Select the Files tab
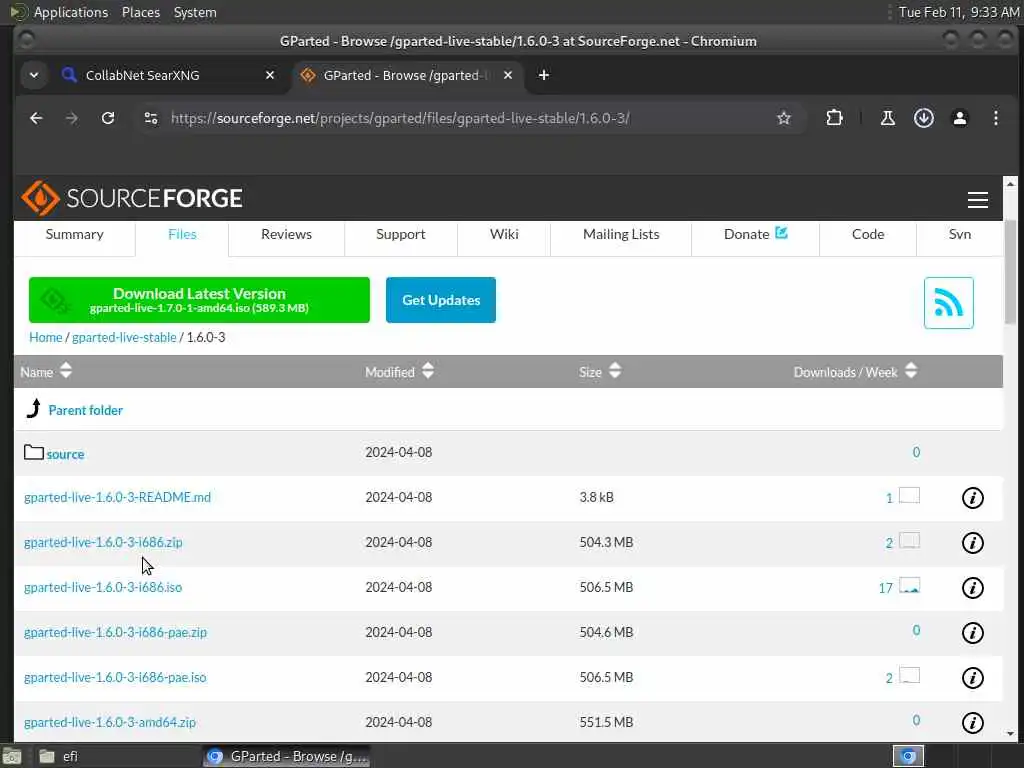Image resolution: width=1024 pixels, height=768 pixels. click(x=182, y=234)
